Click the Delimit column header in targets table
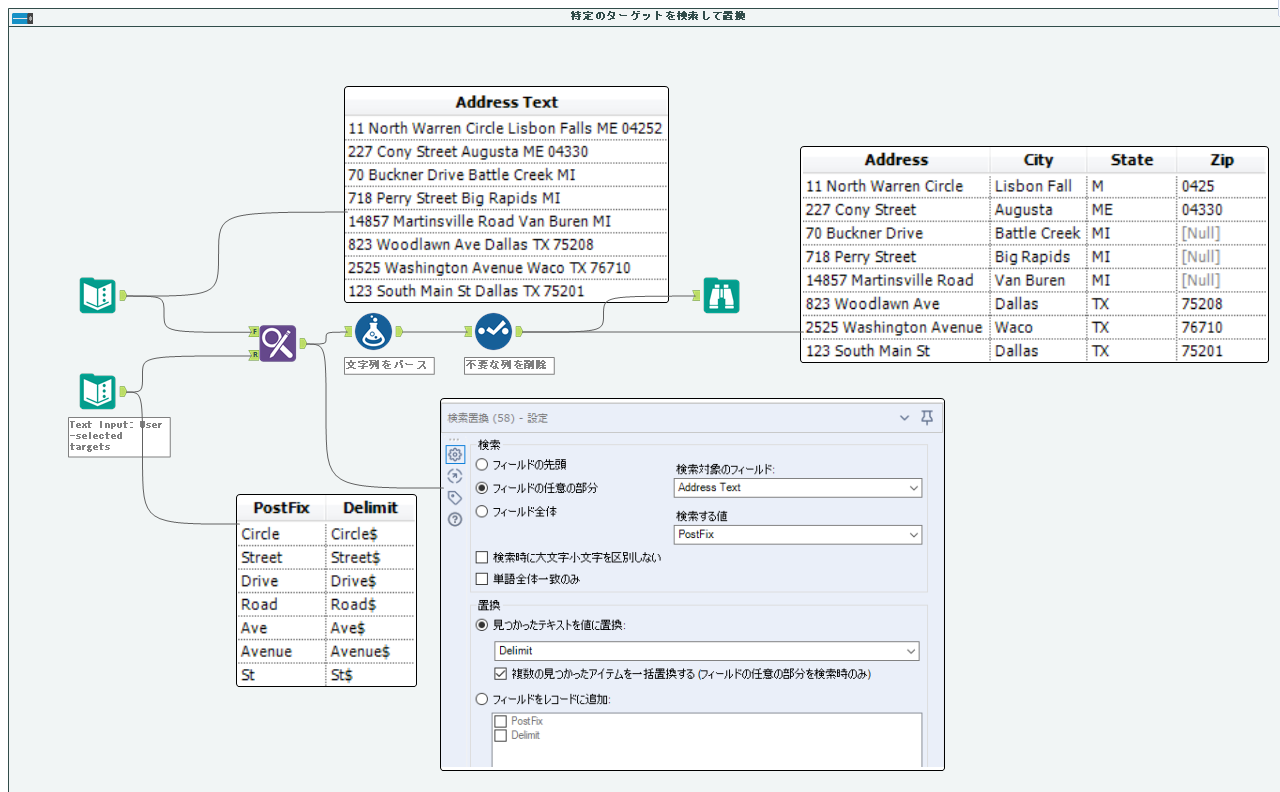1280x792 pixels. (x=370, y=508)
